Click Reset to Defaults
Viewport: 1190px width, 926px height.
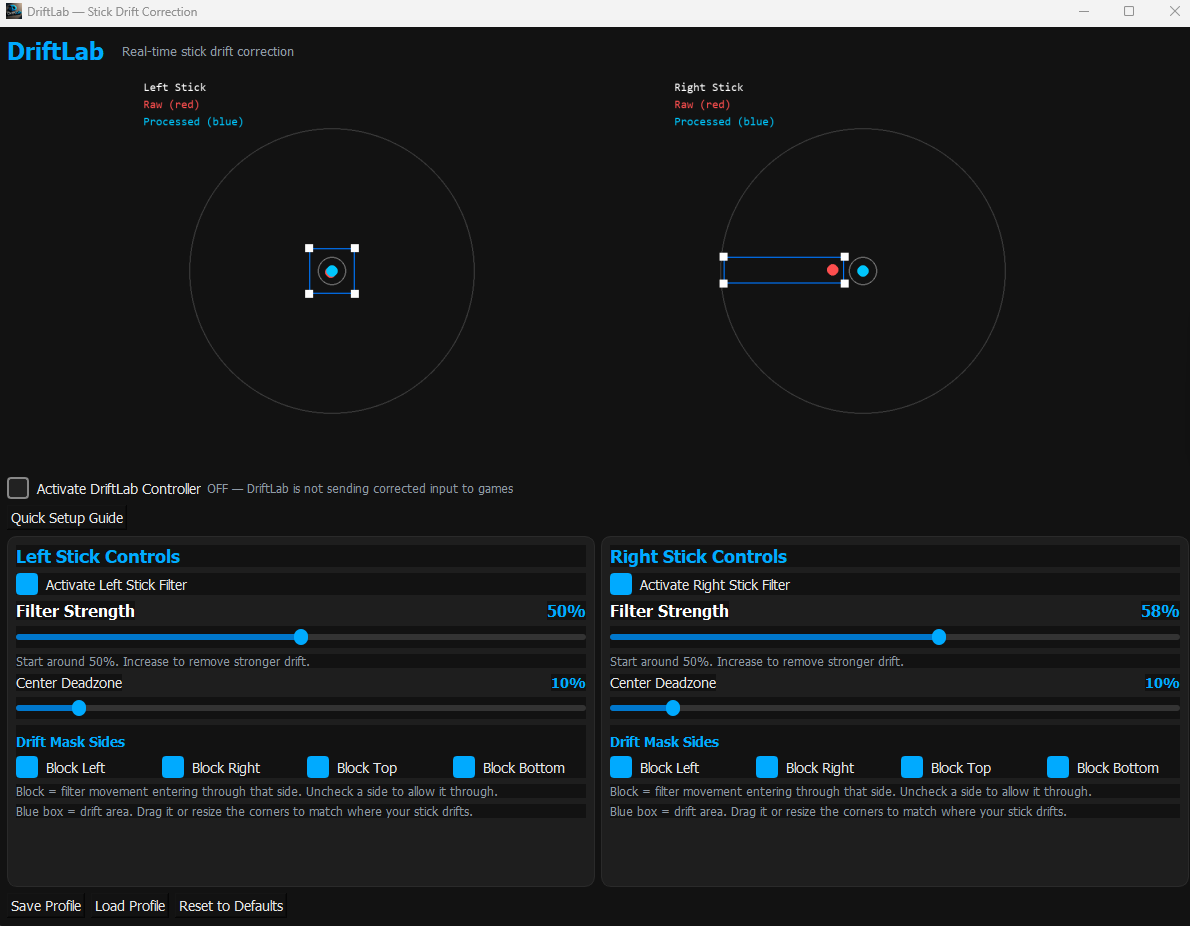click(231, 906)
